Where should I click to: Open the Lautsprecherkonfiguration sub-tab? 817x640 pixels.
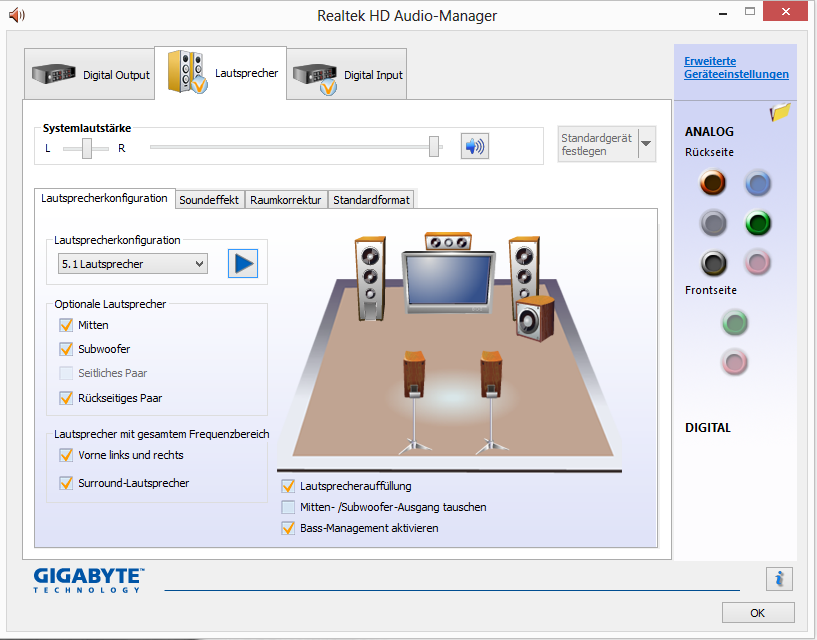[x=104, y=199]
